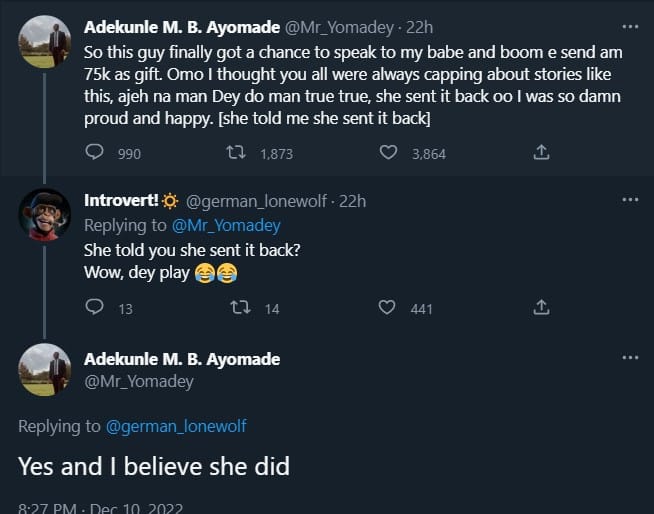
Task: Open Adekunle's avatar on the top tweet
Action: (45, 42)
